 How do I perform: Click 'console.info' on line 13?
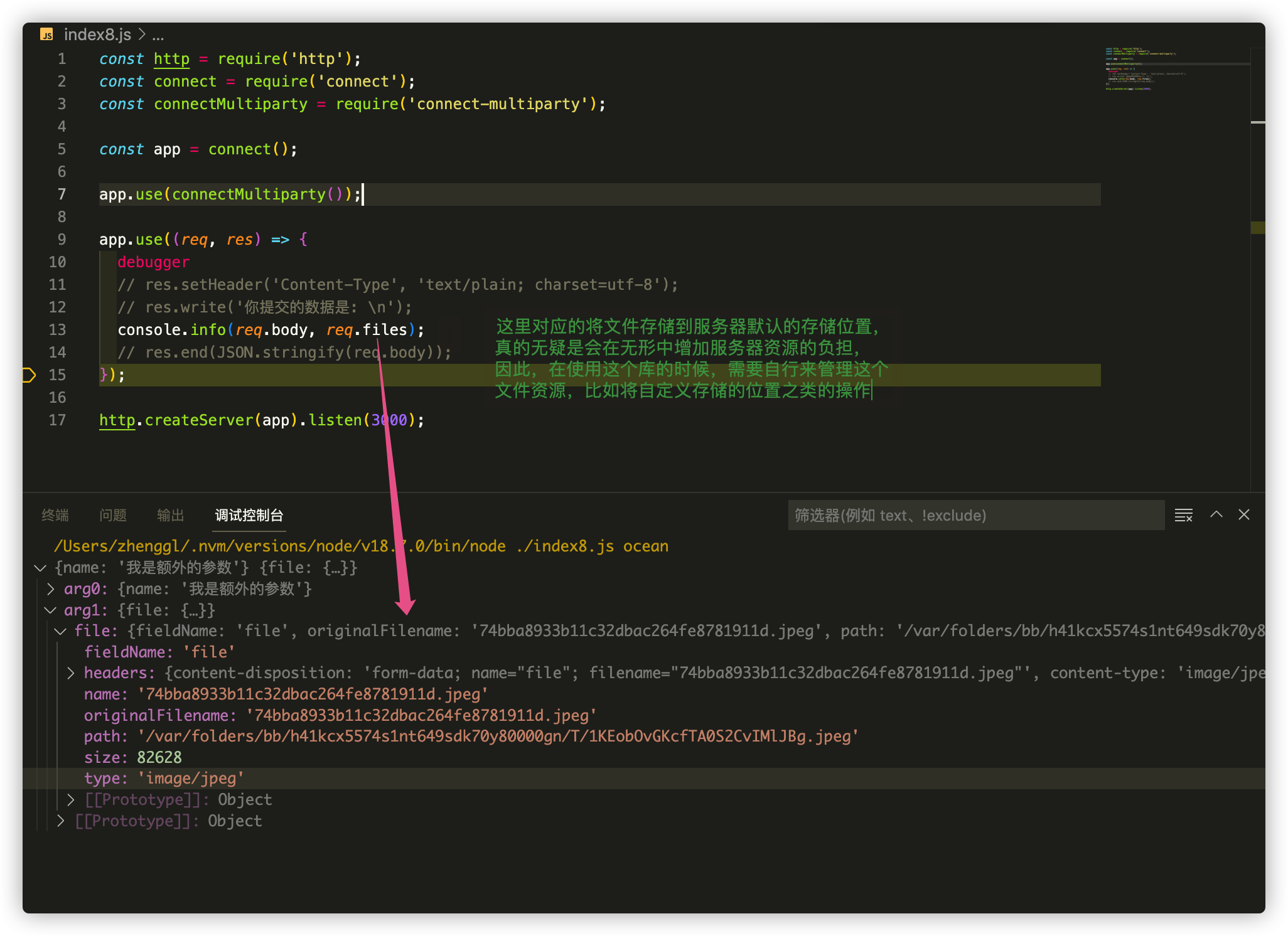tap(171, 330)
